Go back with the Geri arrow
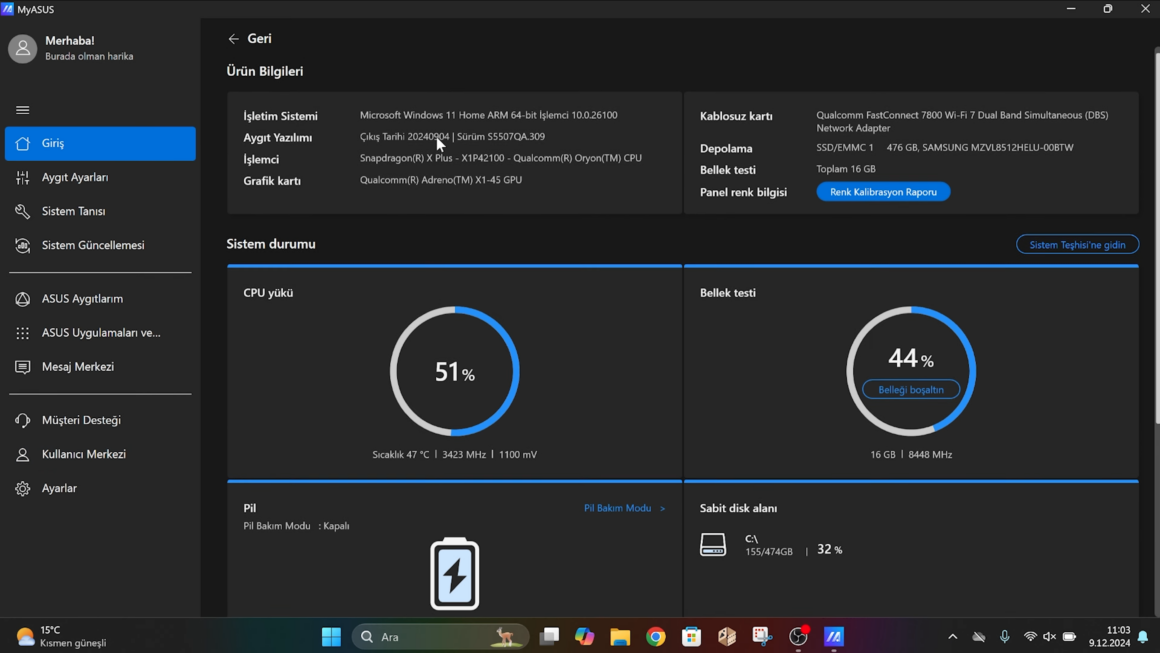 pyautogui.click(x=234, y=39)
